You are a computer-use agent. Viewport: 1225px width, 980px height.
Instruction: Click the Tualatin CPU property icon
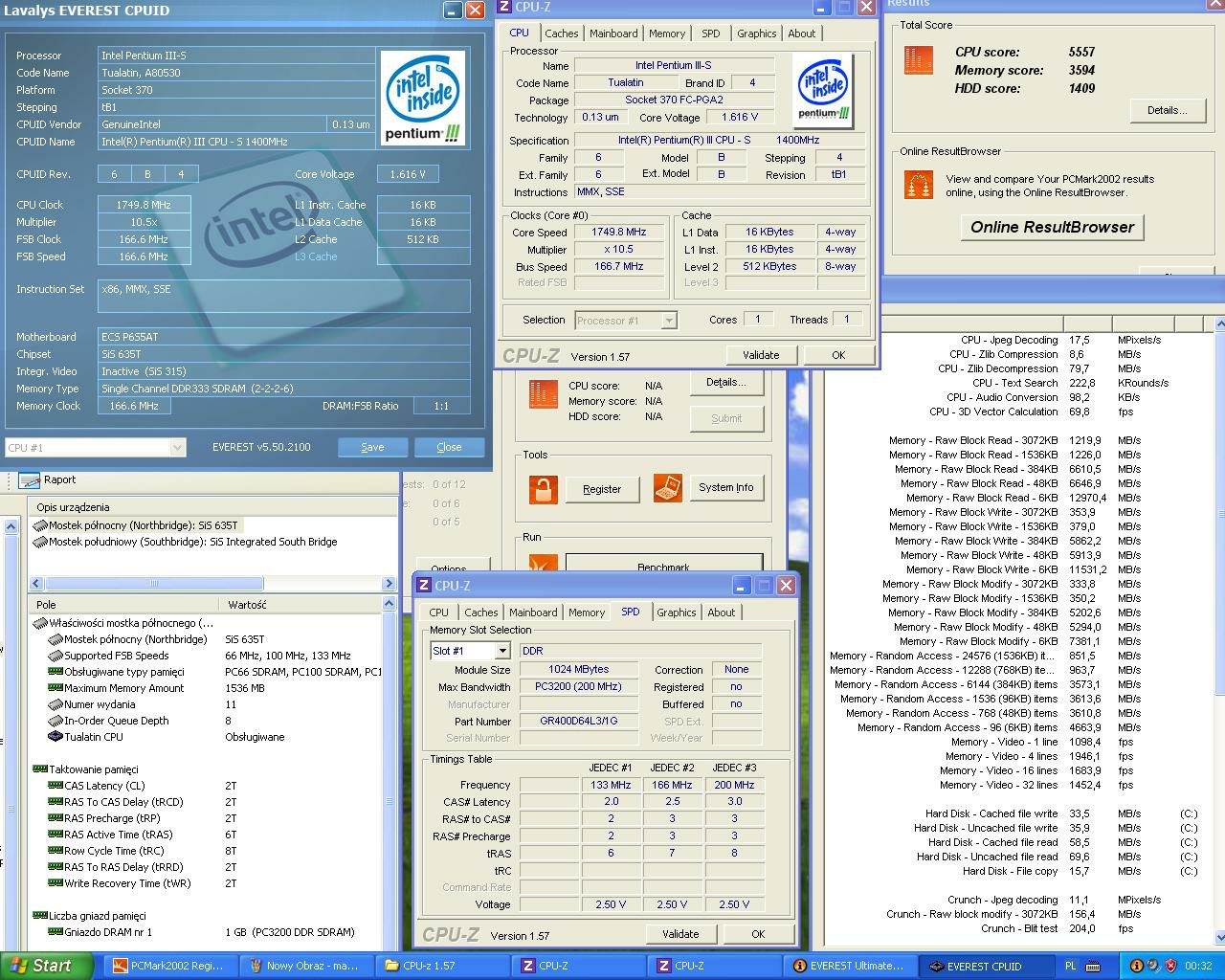pyautogui.click(x=56, y=737)
